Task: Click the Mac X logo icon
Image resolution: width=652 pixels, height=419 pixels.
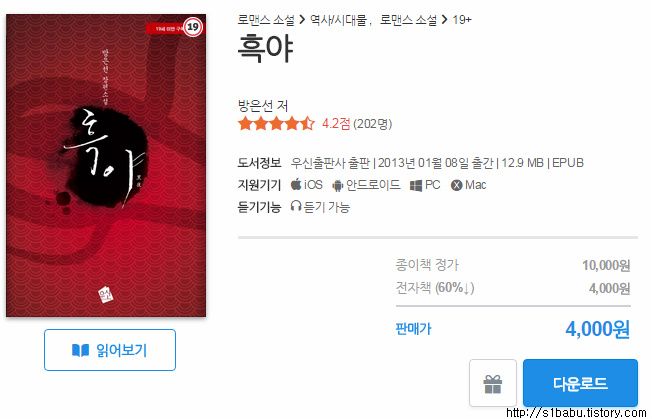Action: 456,185
